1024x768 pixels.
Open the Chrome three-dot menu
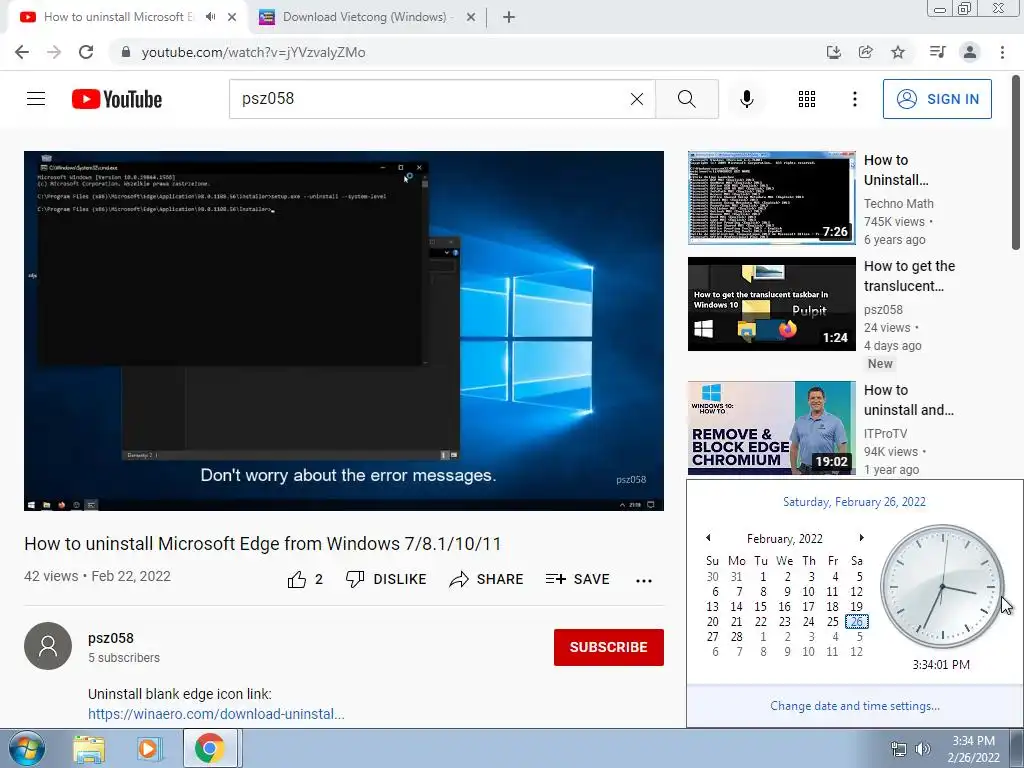[x=1002, y=52]
